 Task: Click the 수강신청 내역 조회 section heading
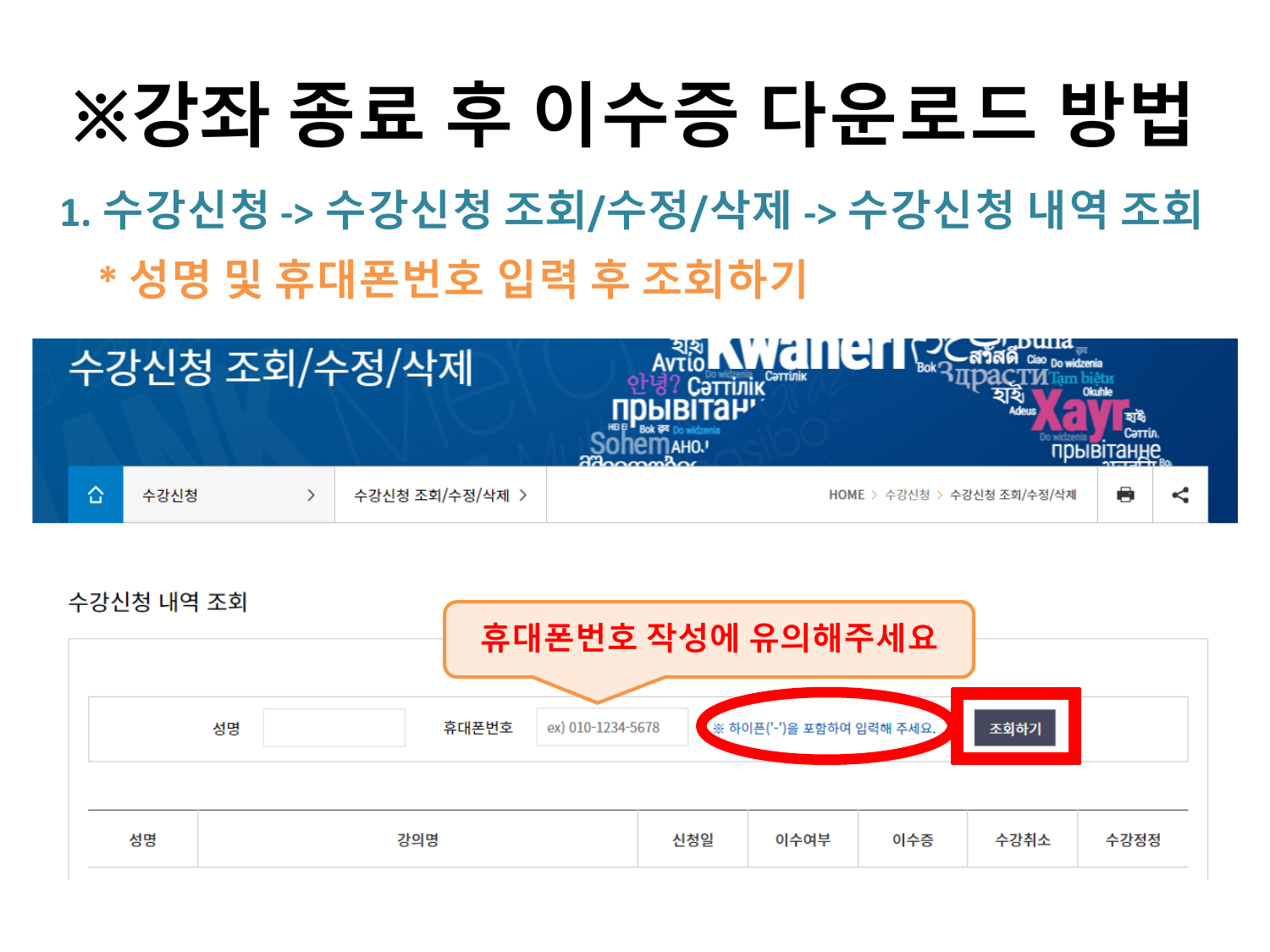click(157, 602)
